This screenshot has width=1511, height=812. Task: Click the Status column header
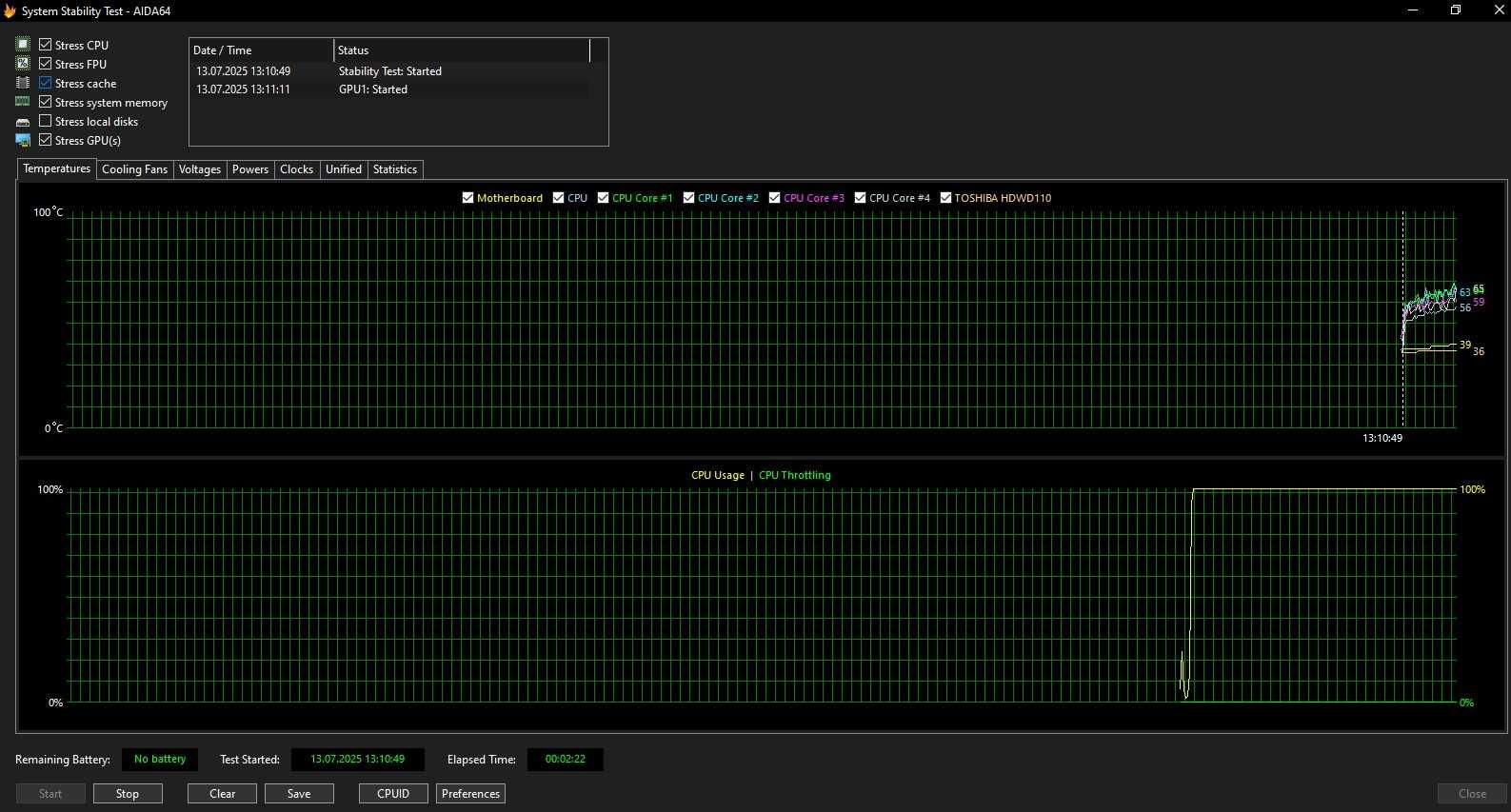coord(462,50)
